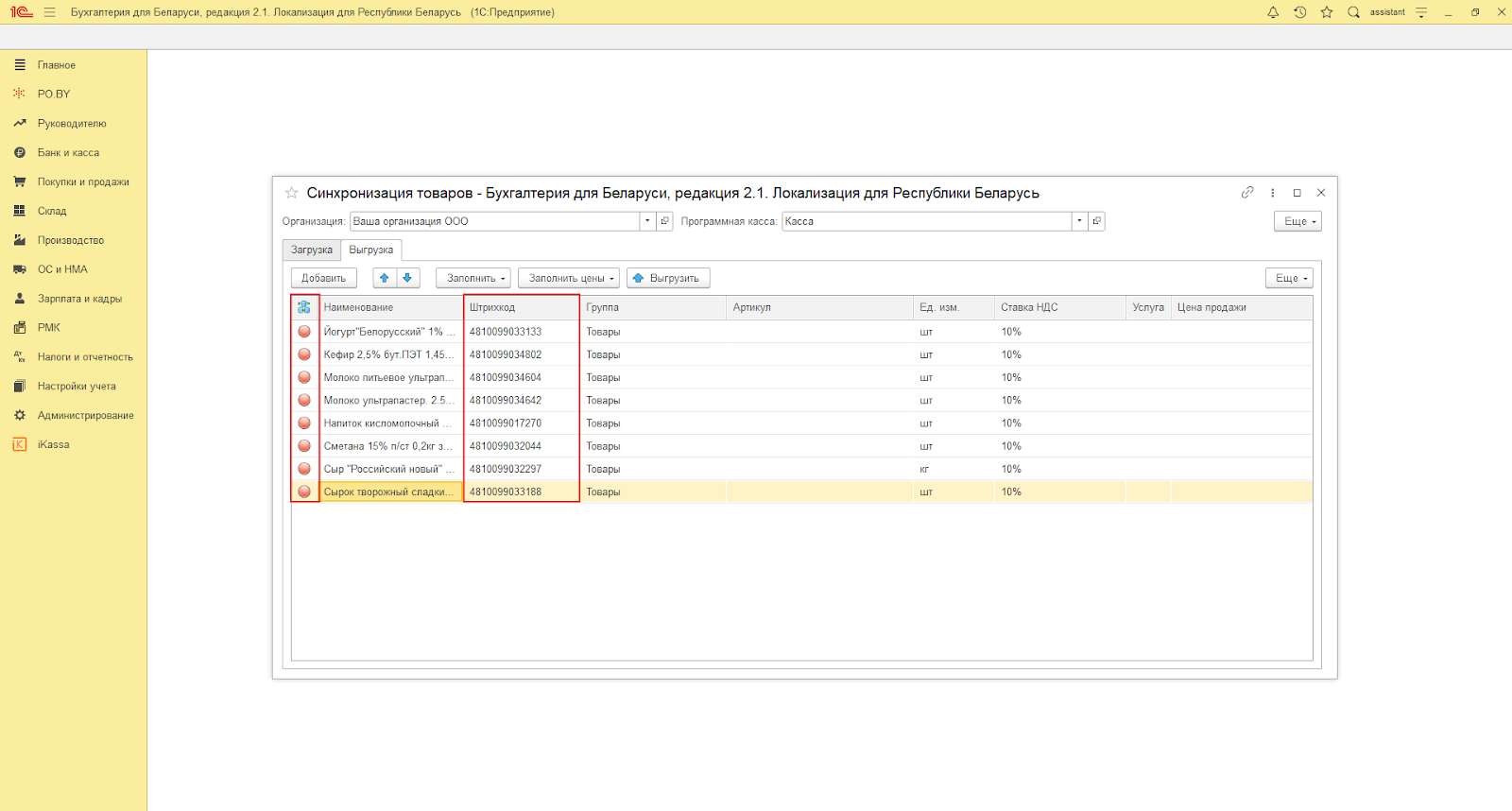This screenshot has width=1512, height=811.
Task: Click into the Организация input field
Action: (495, 221)
